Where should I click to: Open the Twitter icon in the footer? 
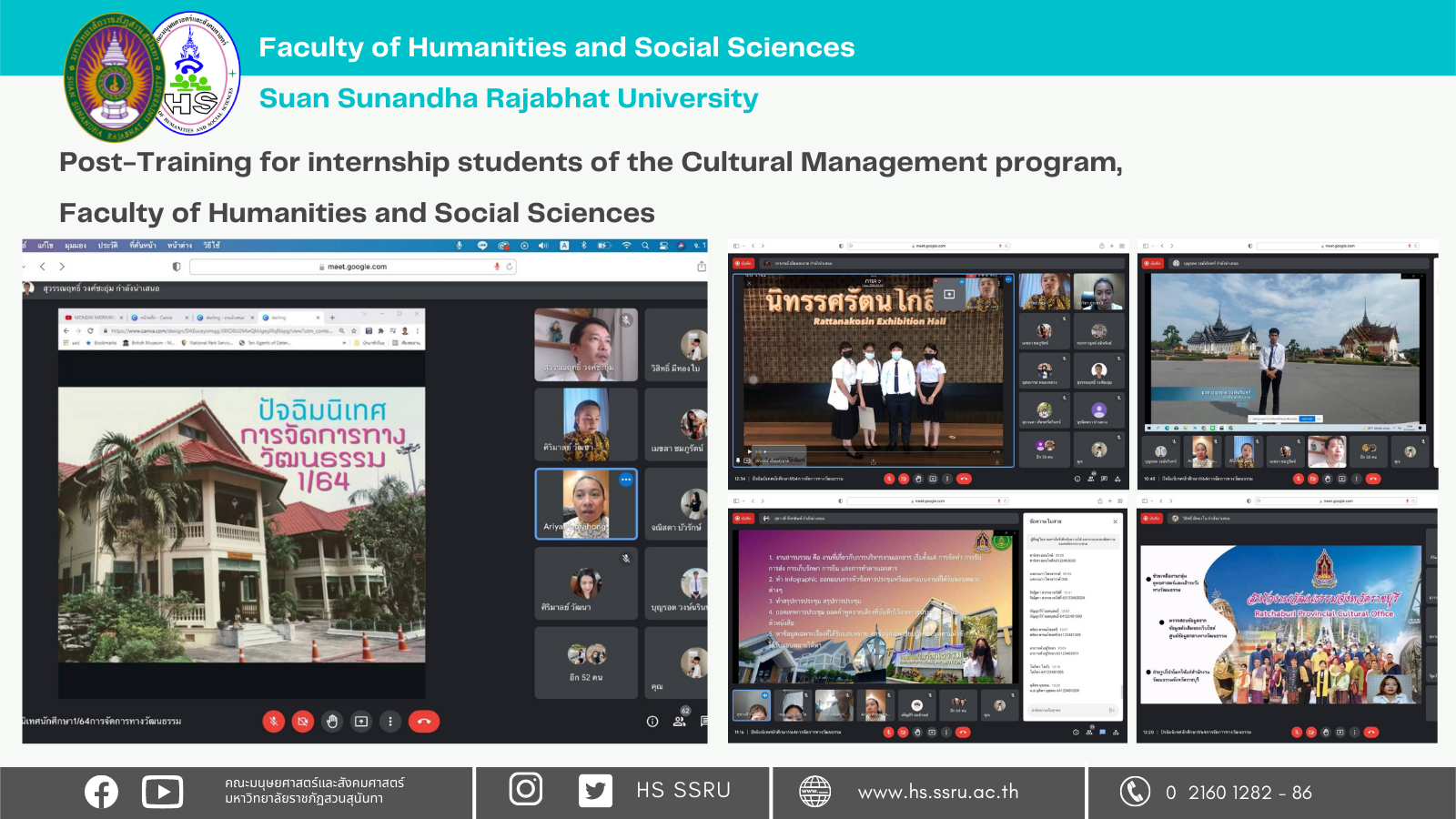coord(595,791)
